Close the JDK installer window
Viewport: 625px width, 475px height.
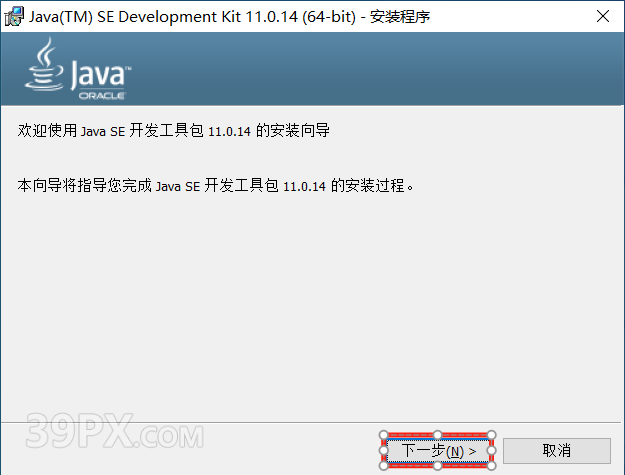[x=603, y=16]
